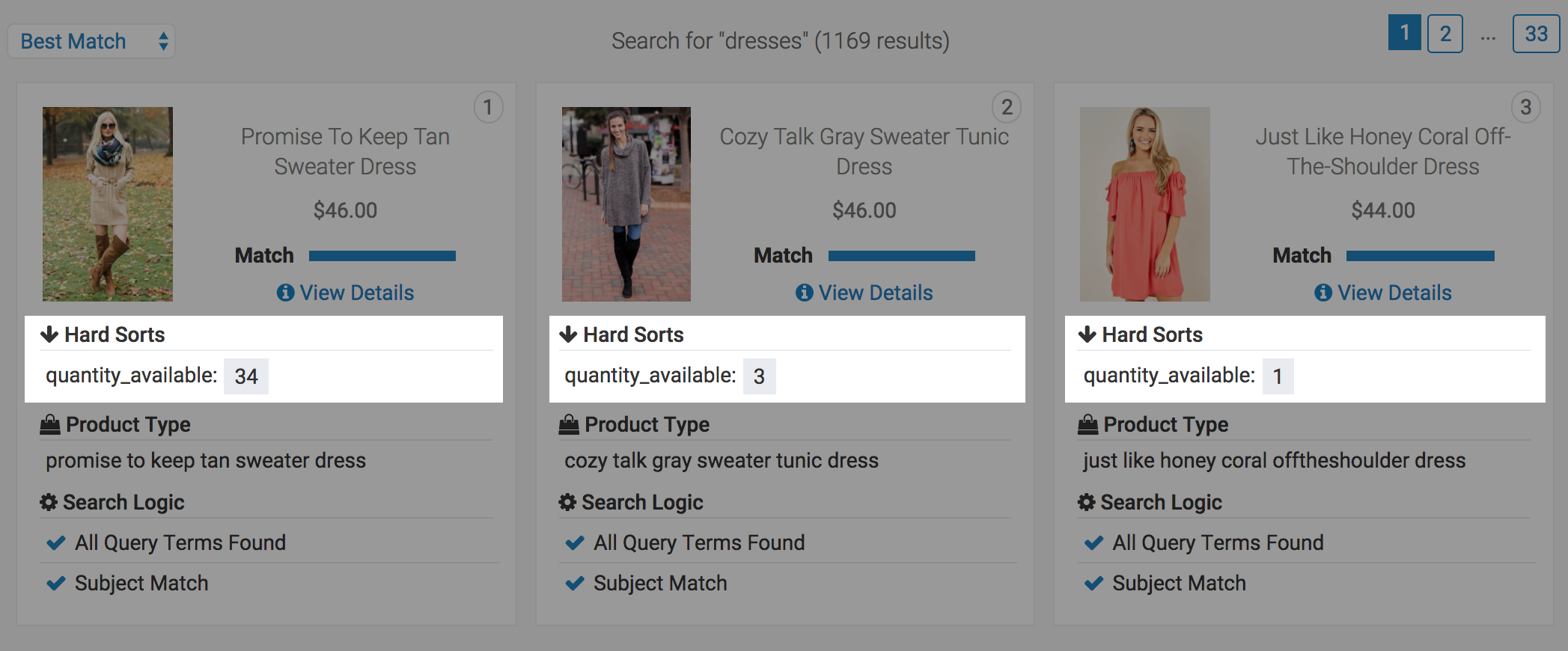Screen dimensions: 1568x651
Task: Open the Best Match sort dropdown
Action: tap(91, 41)
